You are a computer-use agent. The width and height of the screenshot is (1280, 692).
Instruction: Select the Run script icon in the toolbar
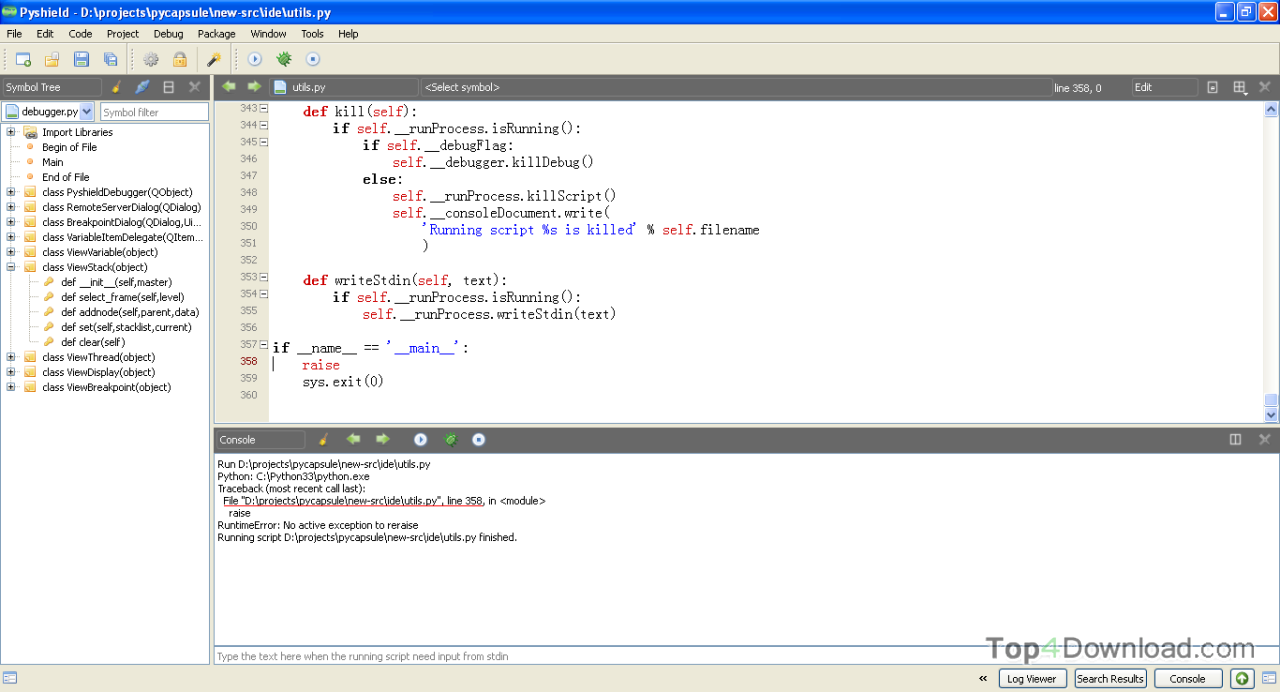pos(255,58)
